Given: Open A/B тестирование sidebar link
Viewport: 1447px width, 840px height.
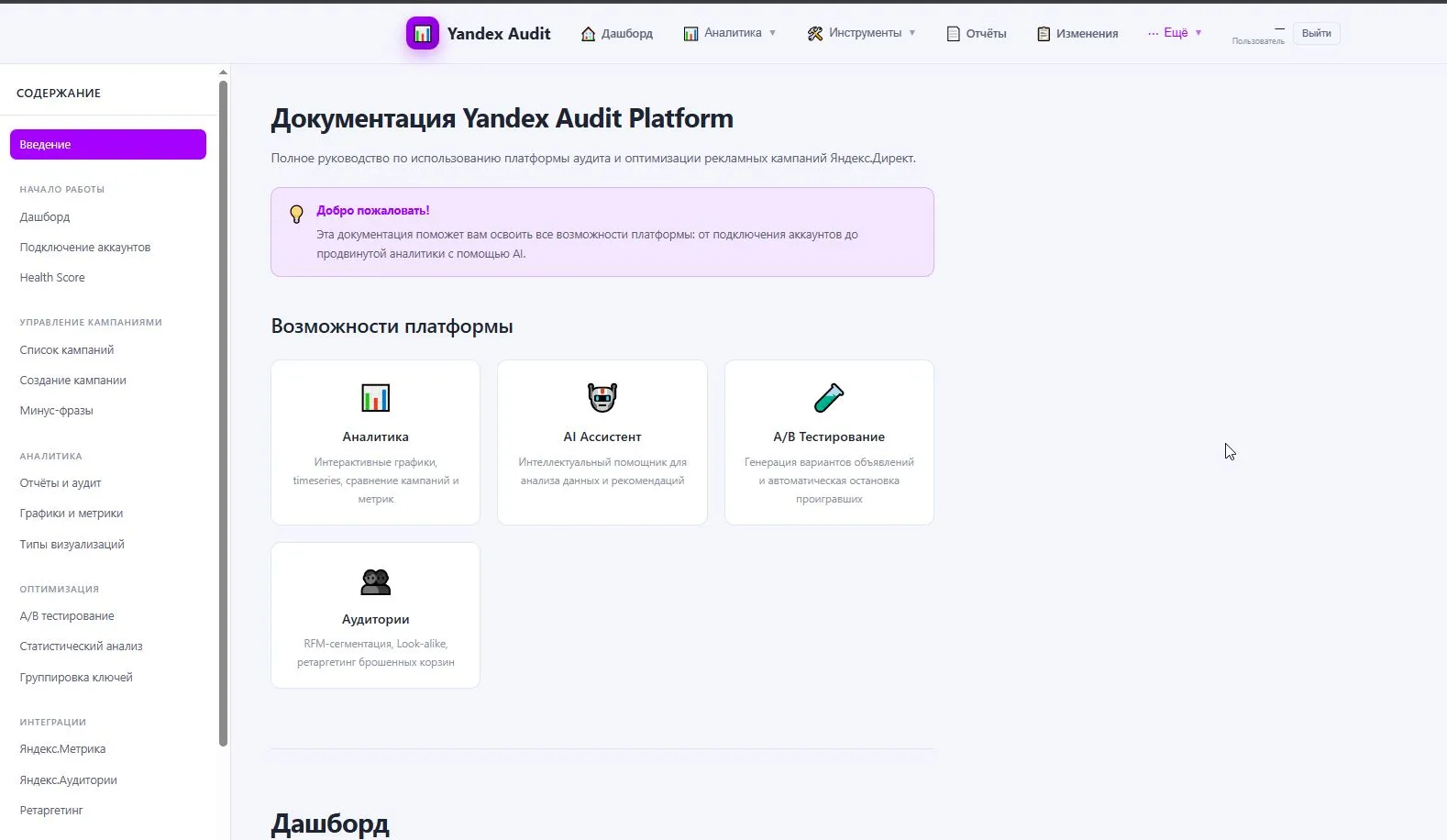Looking at the screenshot, I should [67, 616].
